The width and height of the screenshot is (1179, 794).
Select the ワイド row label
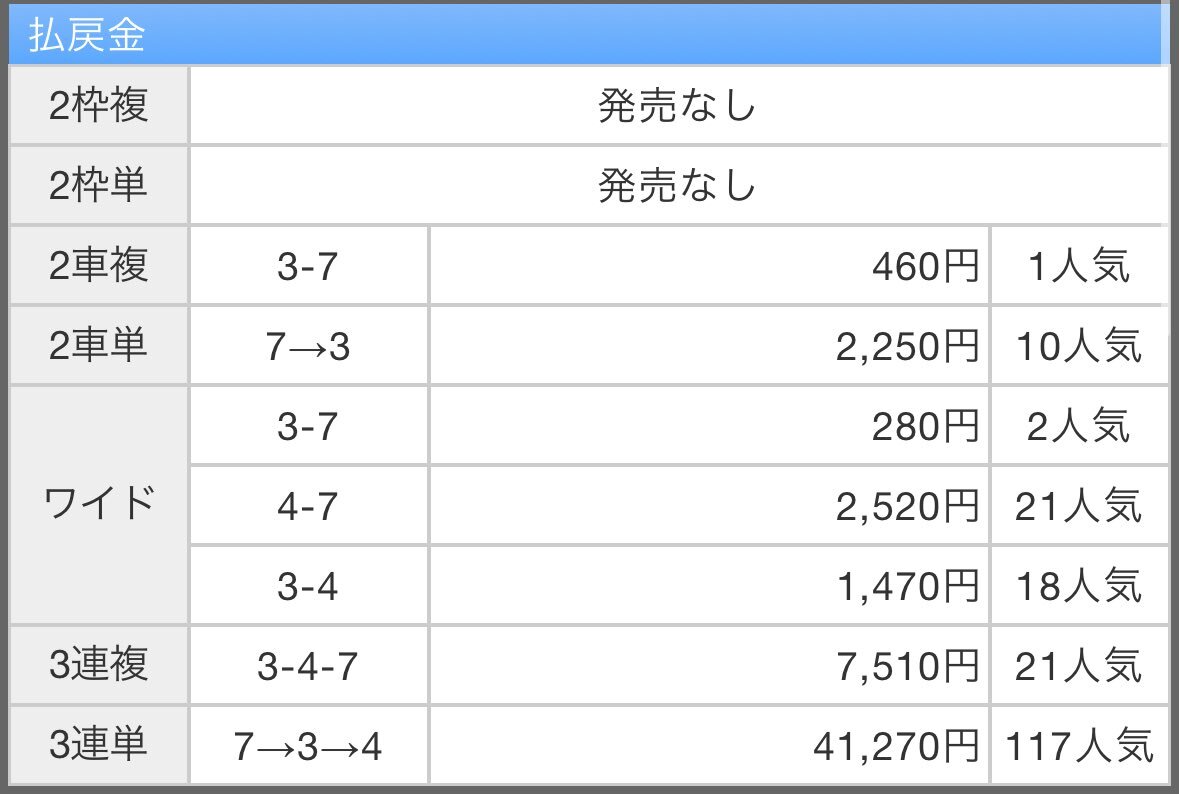pos(99,505)
